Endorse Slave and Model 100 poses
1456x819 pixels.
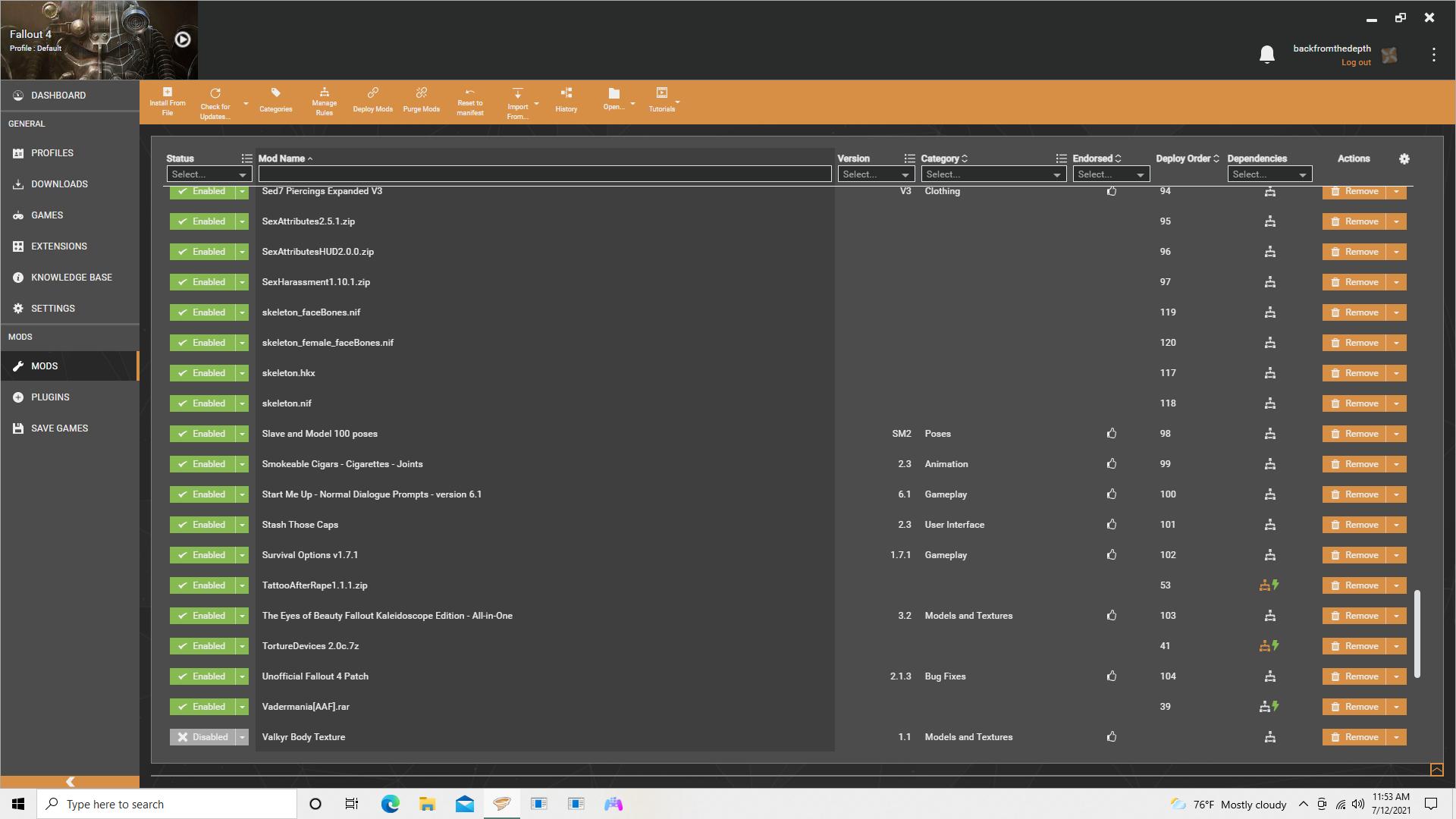coord(1111,433)
